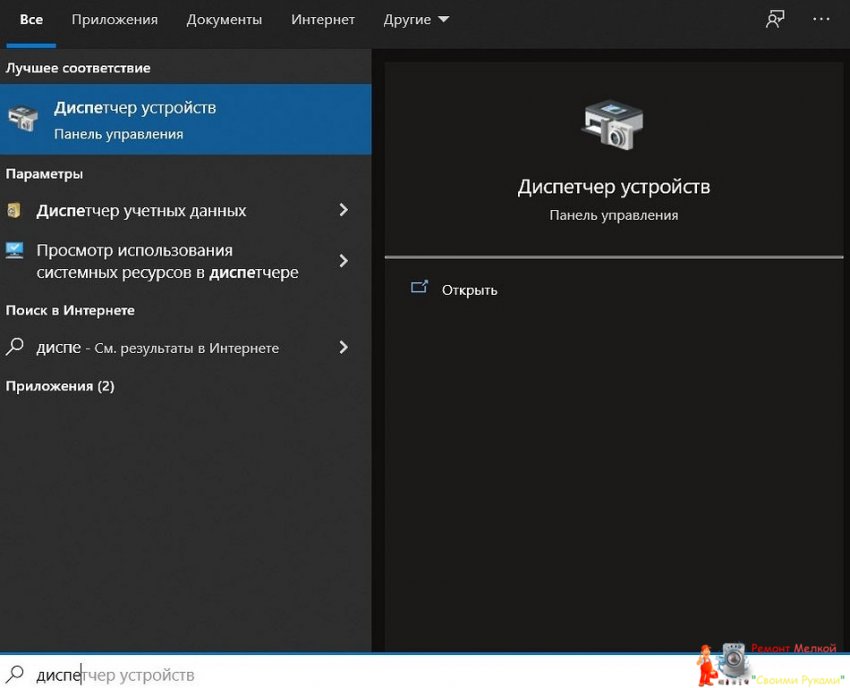
Task: Expand the Приложения (2) section
Action: (60, 386)
